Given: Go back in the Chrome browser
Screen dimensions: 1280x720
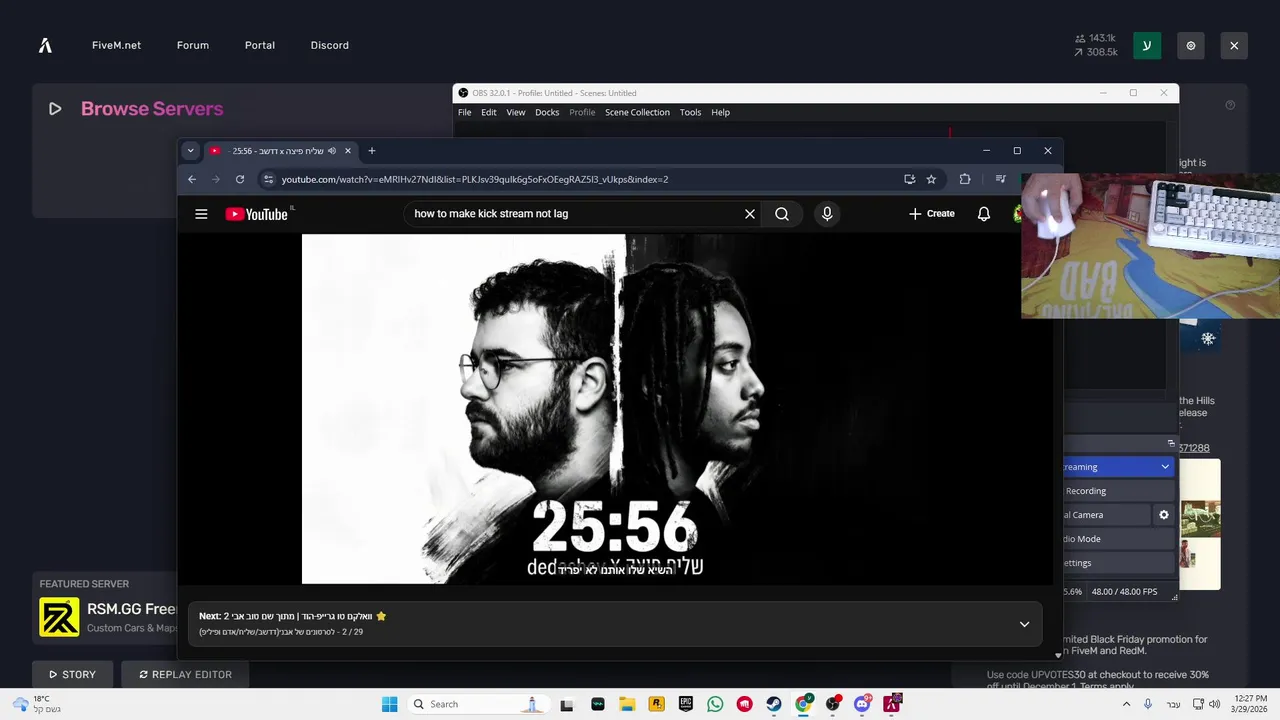Looking at the screenshot, I should (x=192, y=179).
